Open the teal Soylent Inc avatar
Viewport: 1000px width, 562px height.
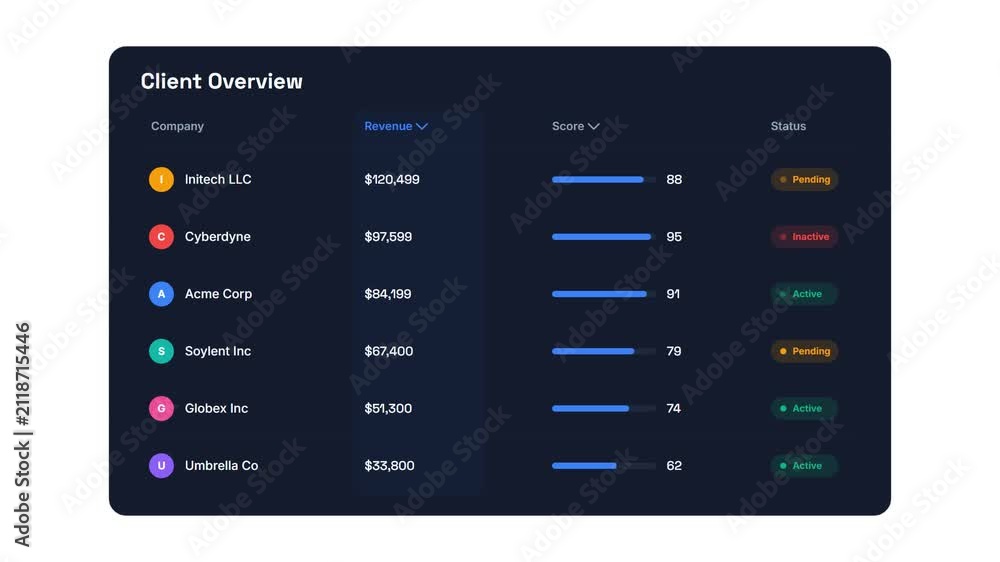161,351
